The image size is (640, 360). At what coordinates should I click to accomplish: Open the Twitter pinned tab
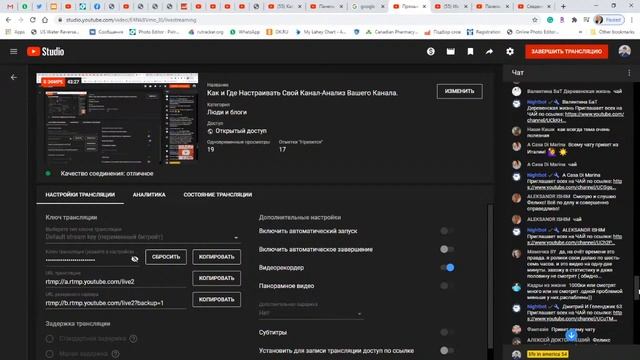[x=39, y=7]
